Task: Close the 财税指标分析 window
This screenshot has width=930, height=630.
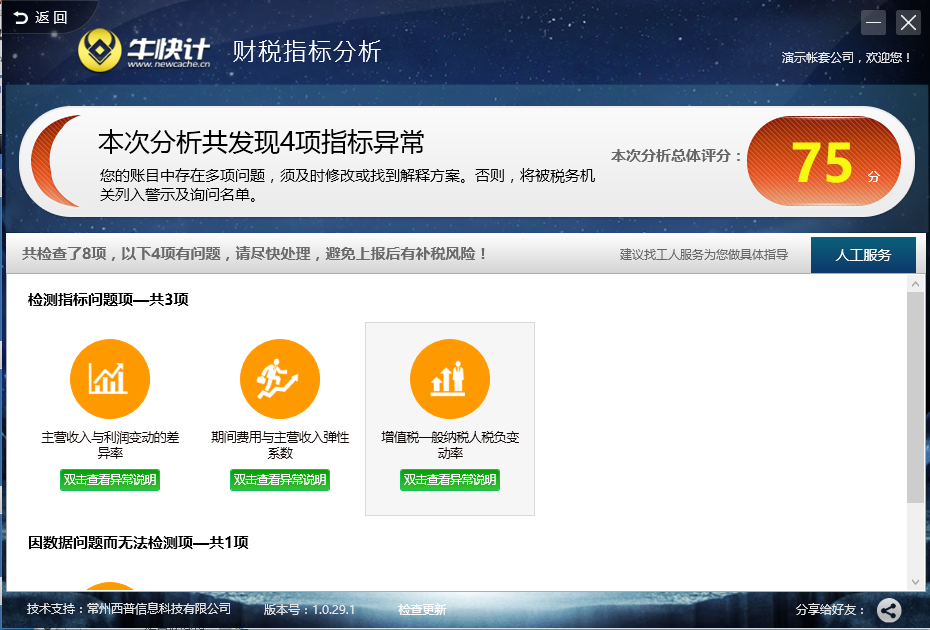Action: pos(908,23)
